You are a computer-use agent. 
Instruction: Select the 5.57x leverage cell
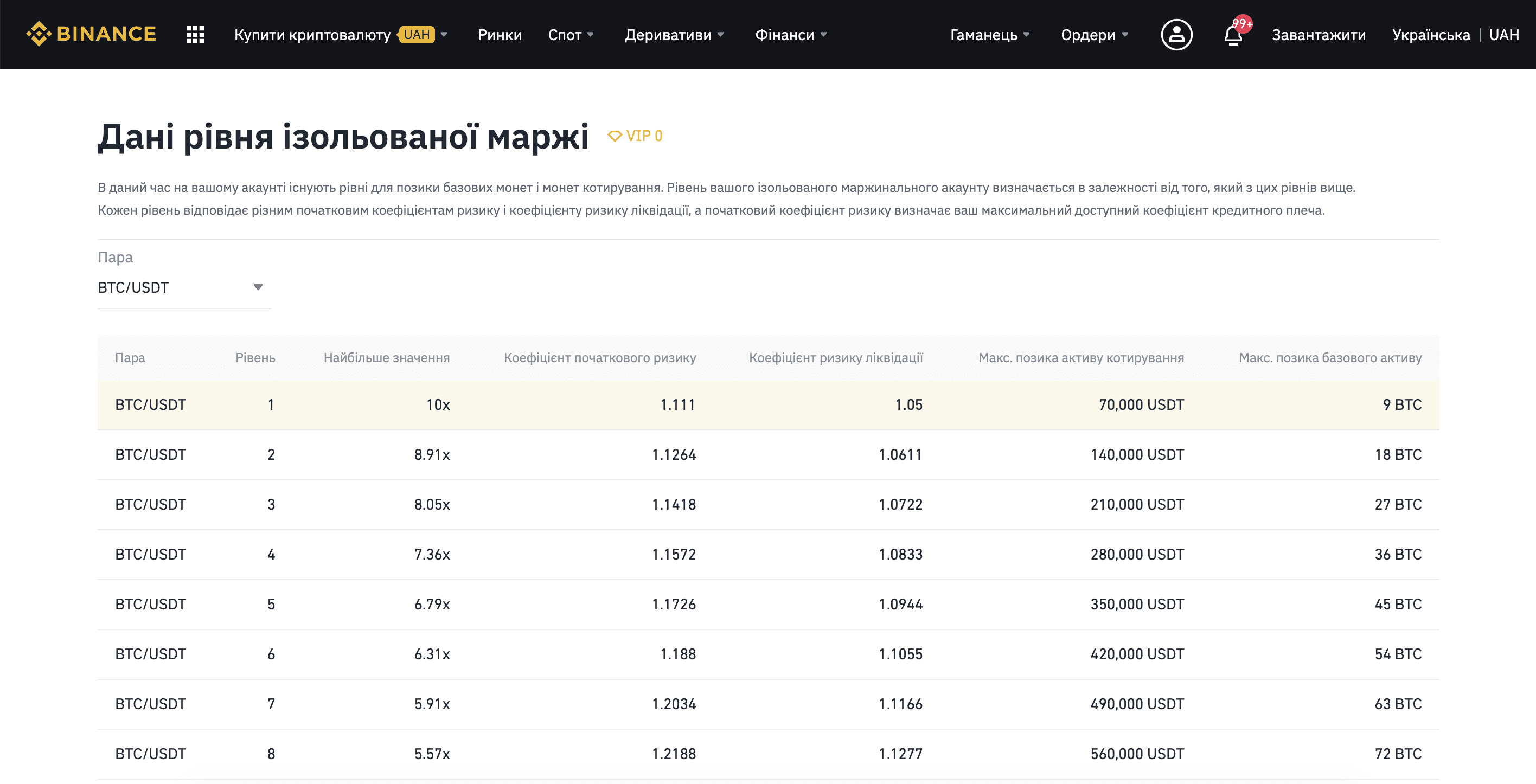coord(432,754)
